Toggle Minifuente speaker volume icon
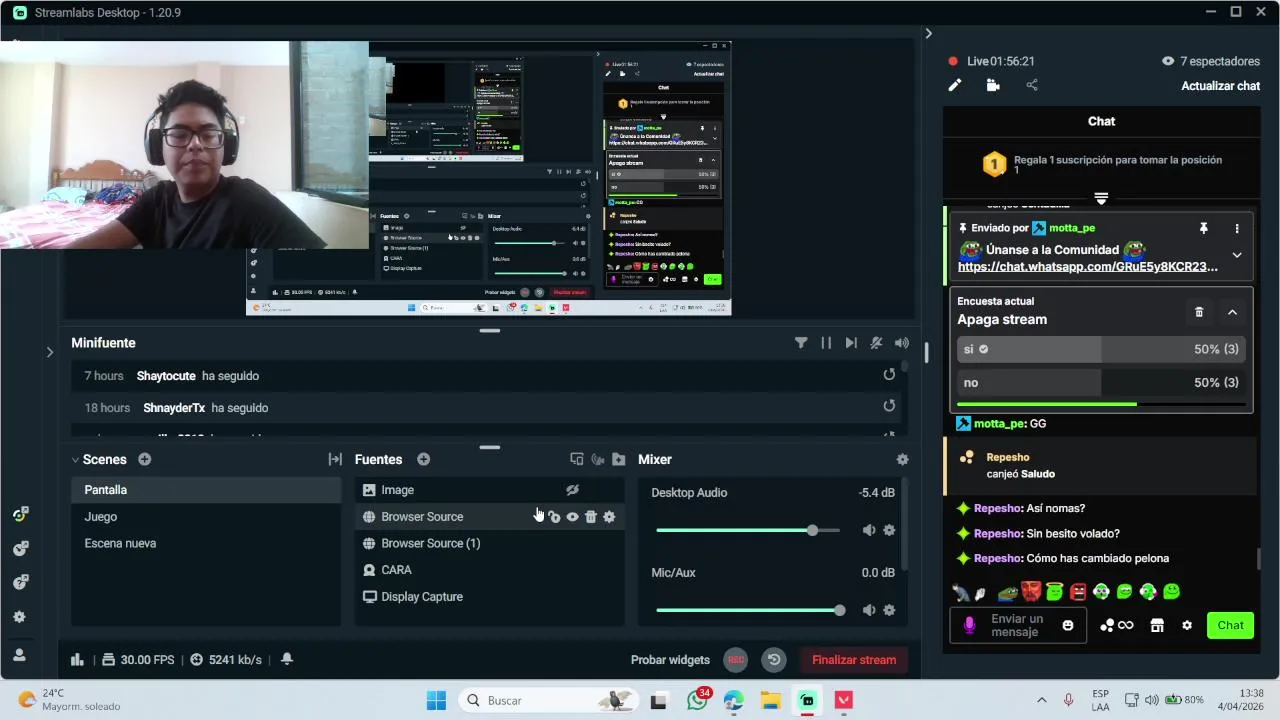 902,343
